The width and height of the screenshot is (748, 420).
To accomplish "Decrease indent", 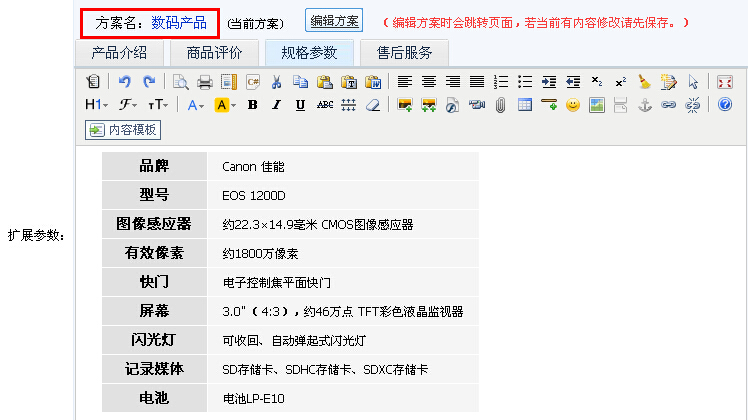I will tap(573, 82).
